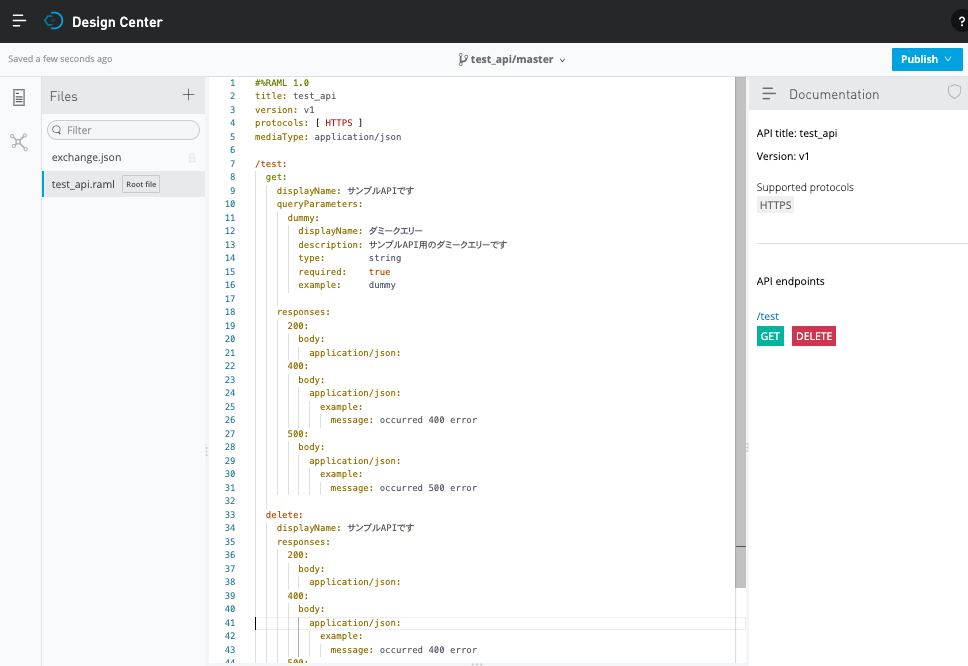This screenshot has width=968, height=666.
Task: Open the test_api/master branch dropdown
Action: click(512, 59)
